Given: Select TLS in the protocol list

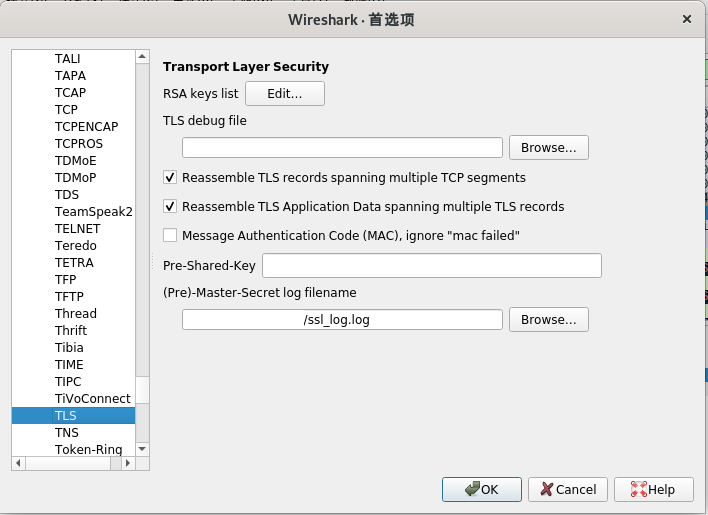Looking at the screenshot, I should click(66, 415).
